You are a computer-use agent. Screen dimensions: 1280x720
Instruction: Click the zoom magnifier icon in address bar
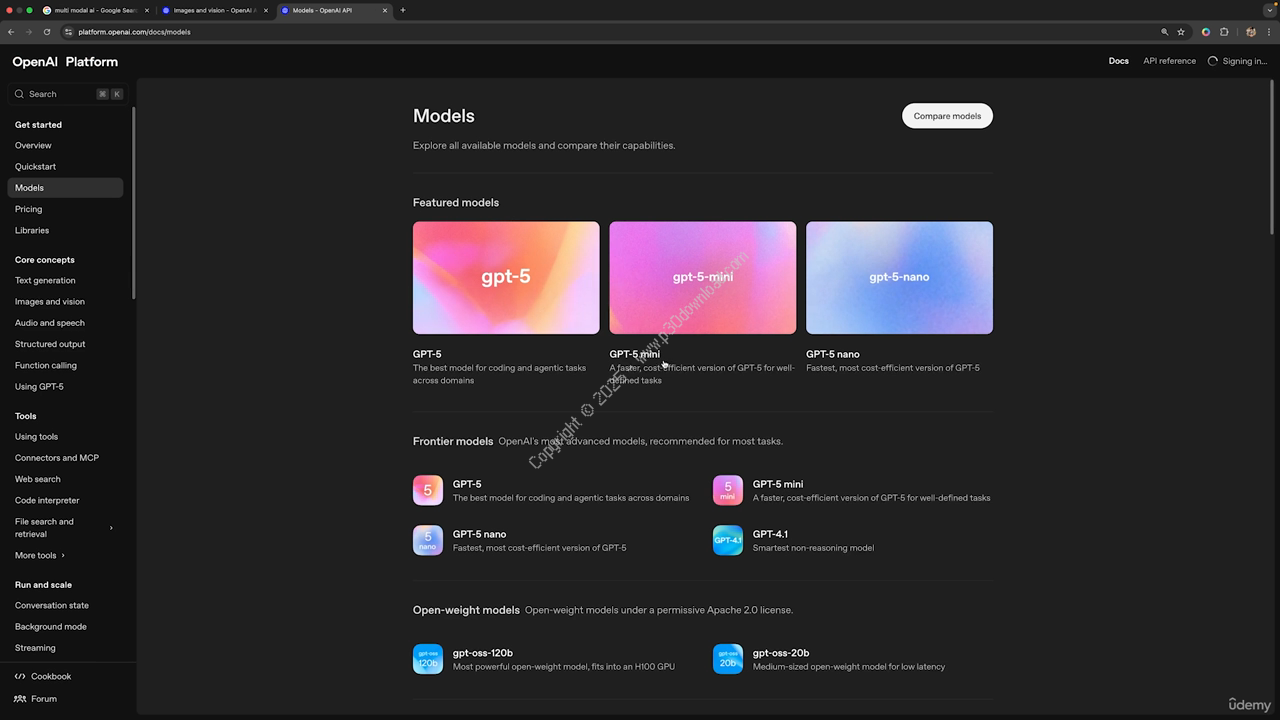click(x=1165, y=32)
